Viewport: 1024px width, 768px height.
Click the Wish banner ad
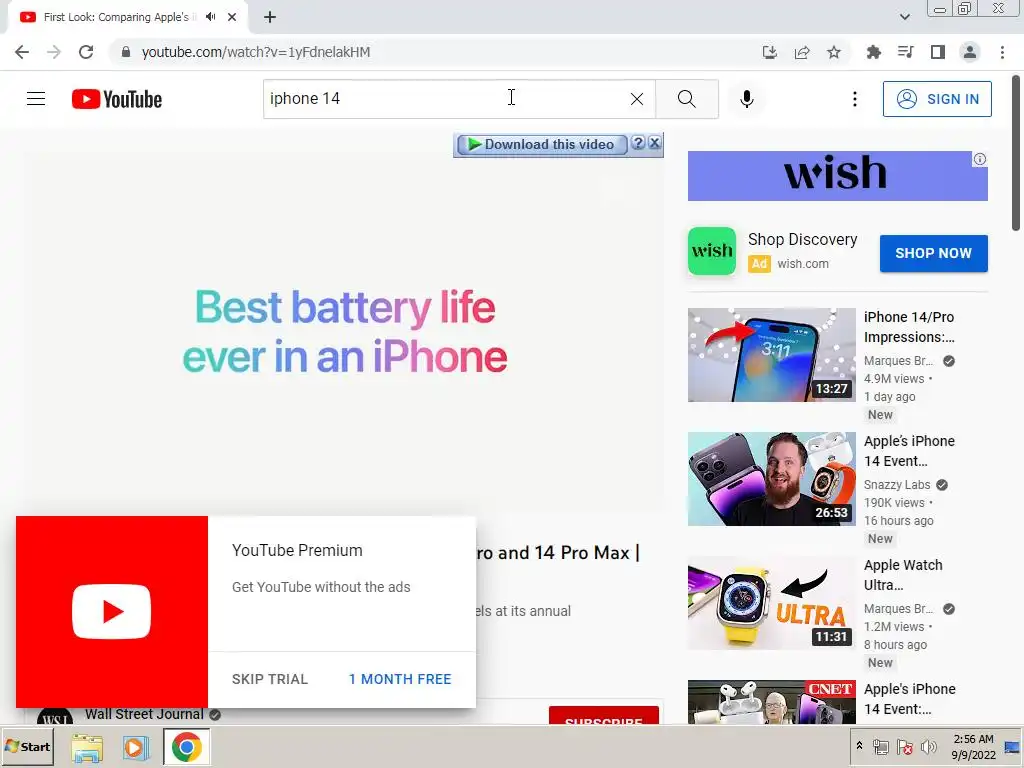click(837, 176)
